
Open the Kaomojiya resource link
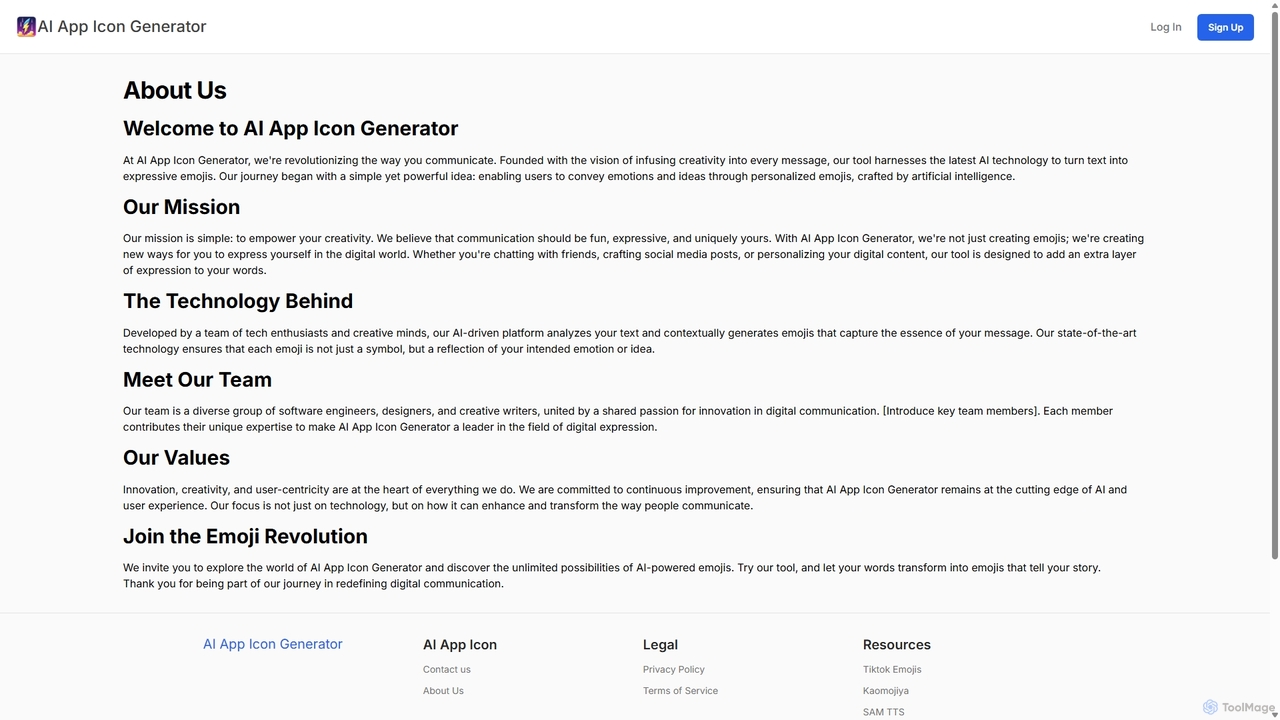[886, 691]
